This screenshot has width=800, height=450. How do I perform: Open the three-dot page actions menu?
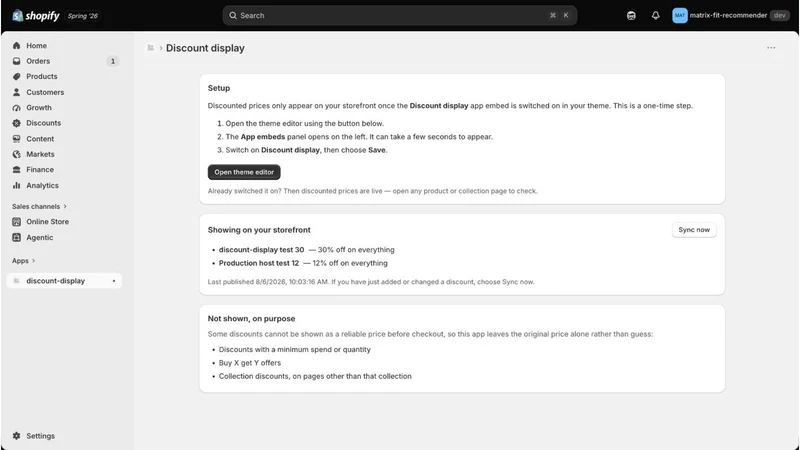point(771,47)
